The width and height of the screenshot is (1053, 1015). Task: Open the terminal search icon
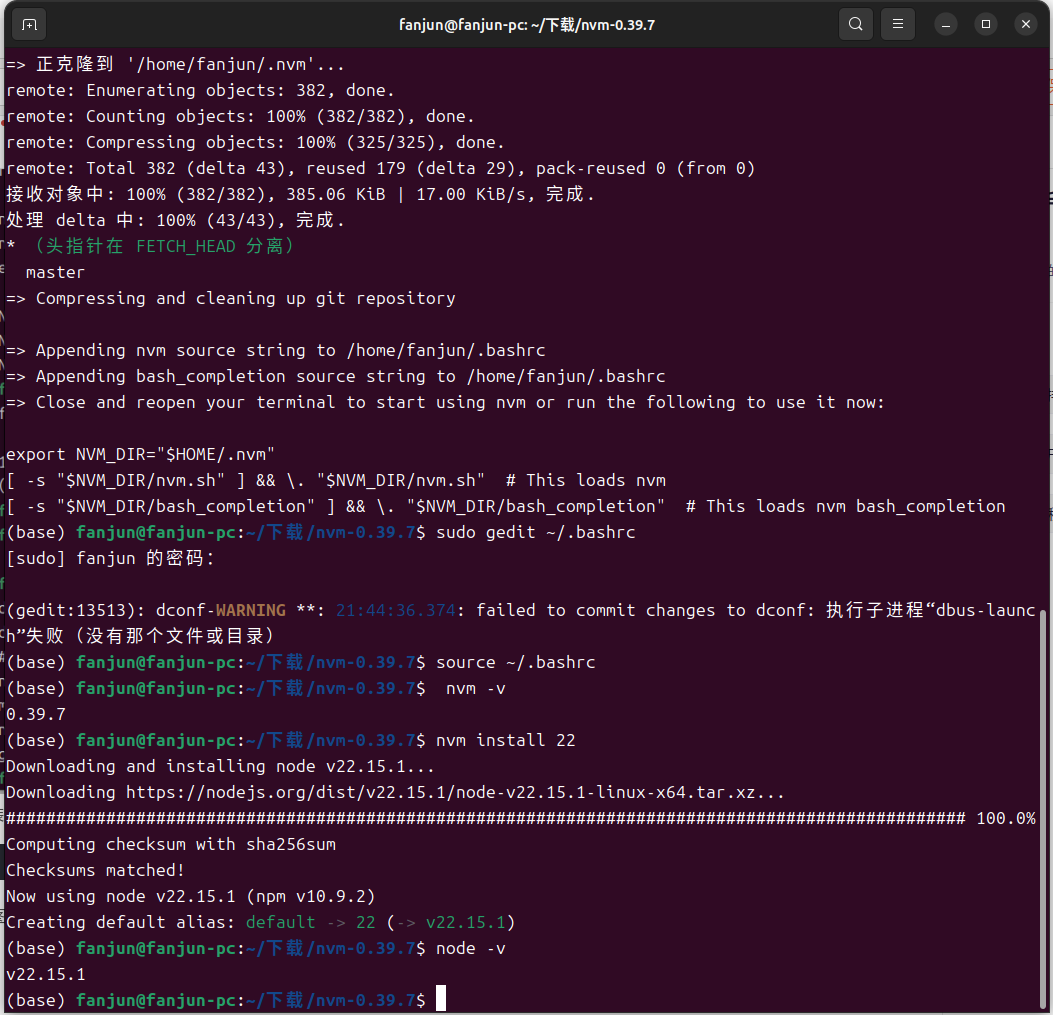(855, 24)
